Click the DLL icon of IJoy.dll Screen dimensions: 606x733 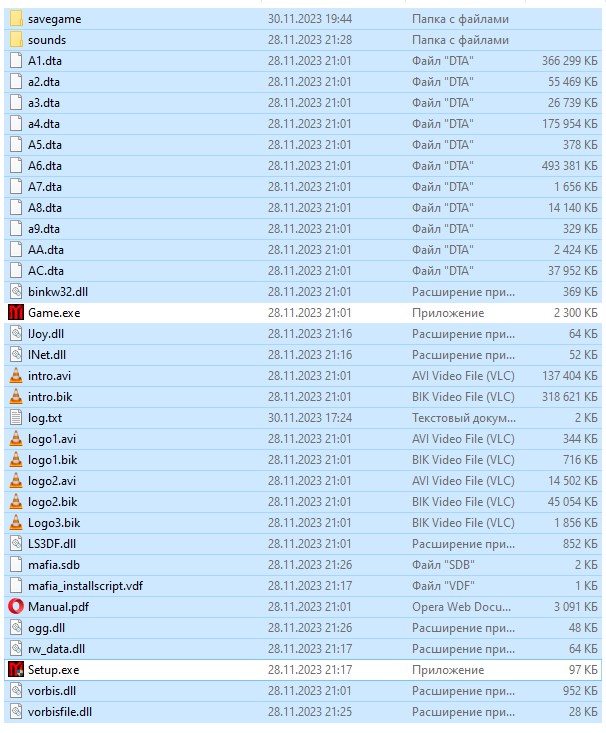[16, 333]
